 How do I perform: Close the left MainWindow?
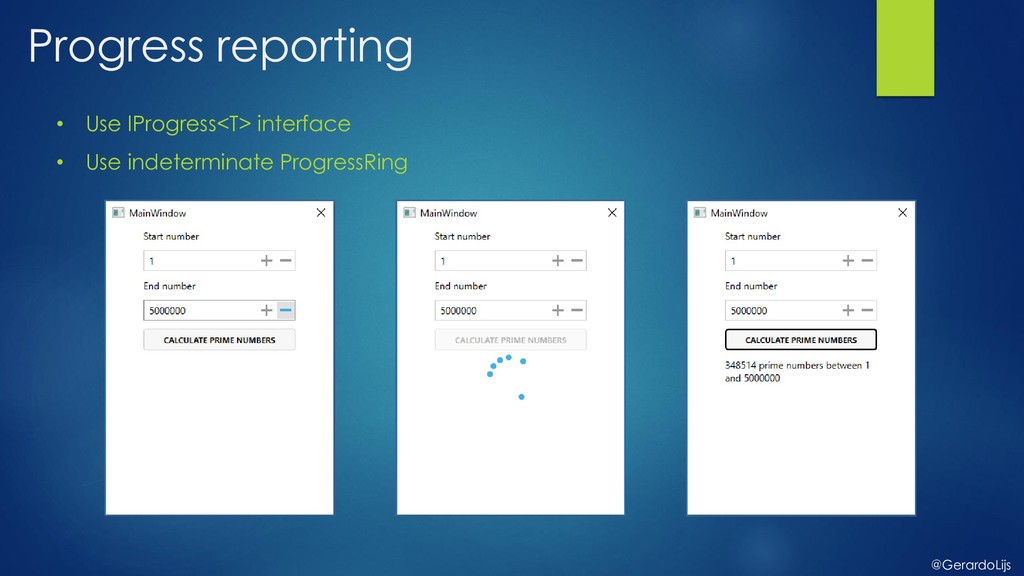pyautogui.click(x=321, y=212)
